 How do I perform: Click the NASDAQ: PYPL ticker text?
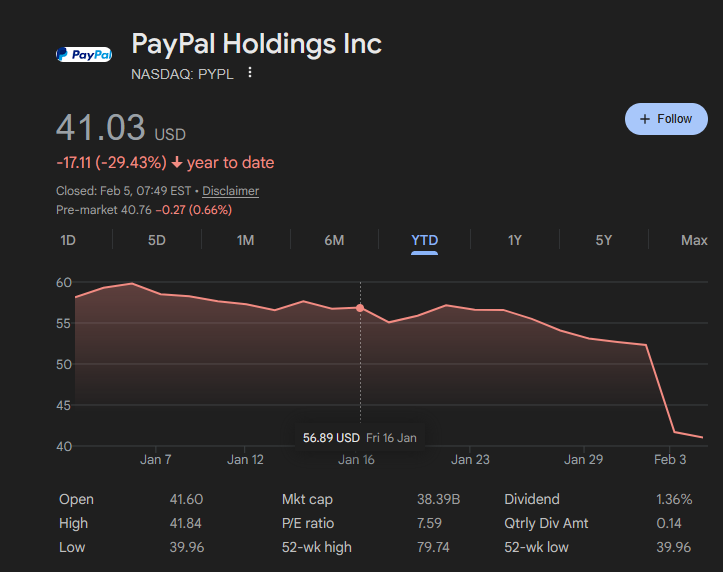click(x=182, y=74)
